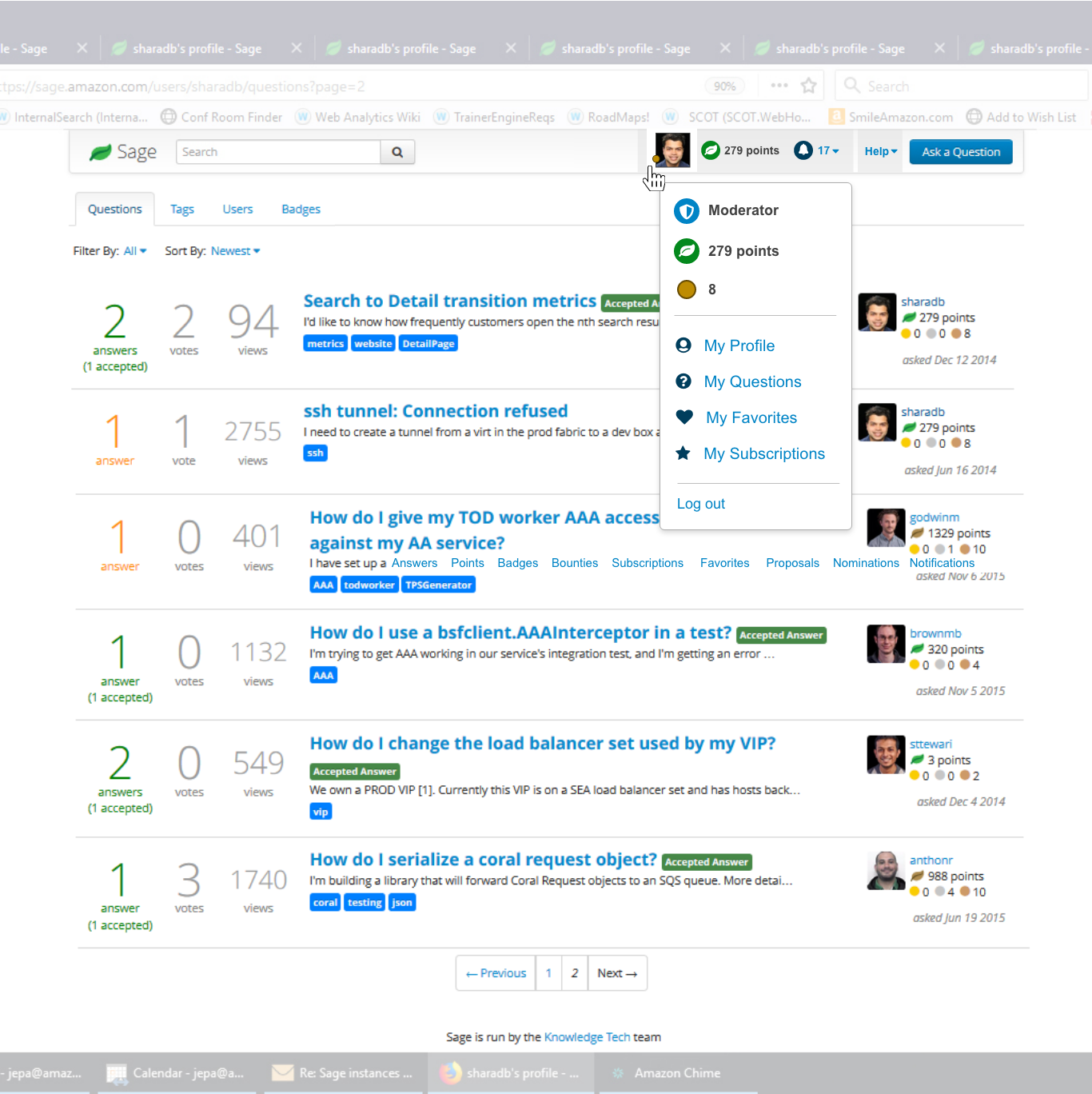Click the 'TPSGenerator' tag
This screenshot has width=1092, height=1094.
coord(438,585)
